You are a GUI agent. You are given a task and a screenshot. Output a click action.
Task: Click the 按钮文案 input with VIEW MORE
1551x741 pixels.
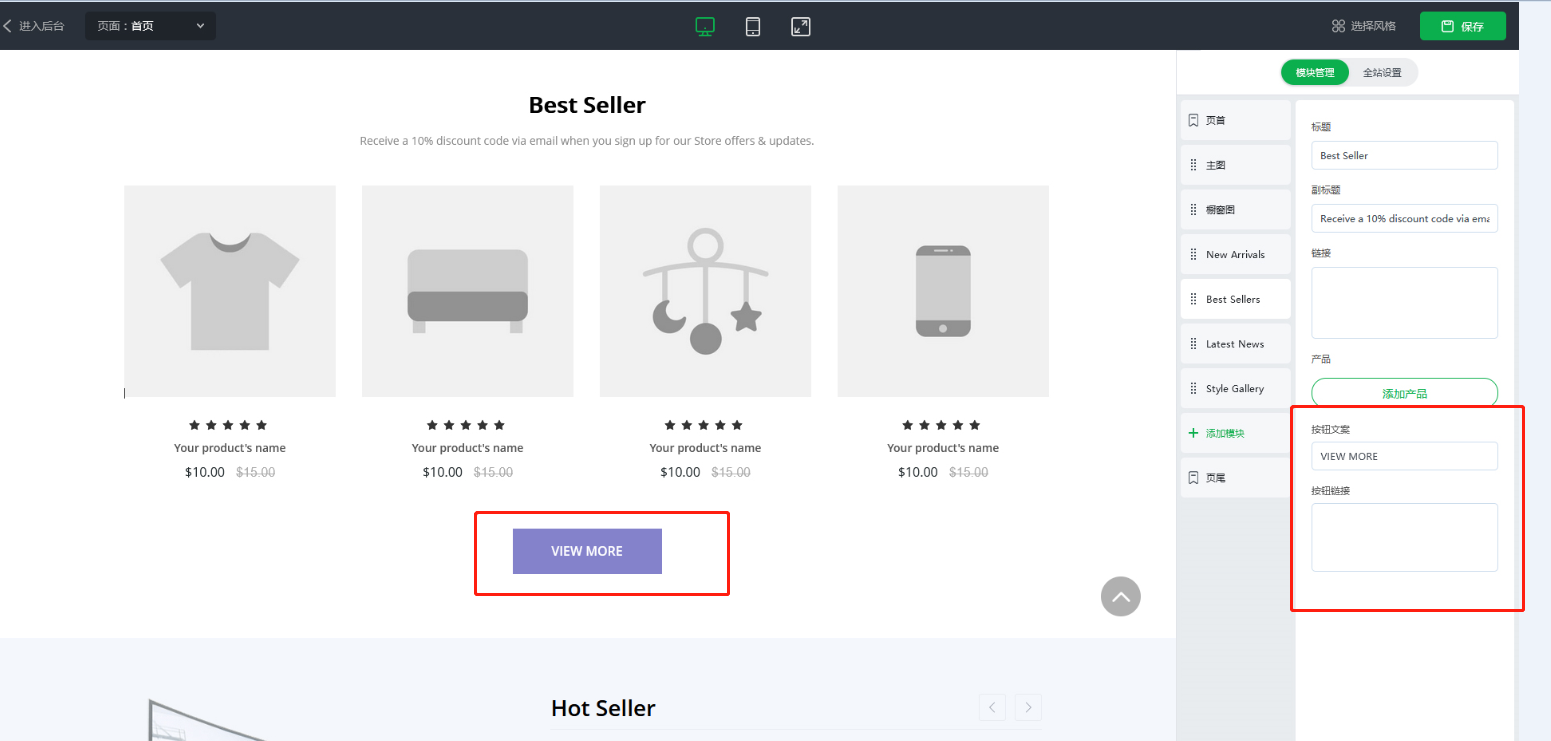1404,456
